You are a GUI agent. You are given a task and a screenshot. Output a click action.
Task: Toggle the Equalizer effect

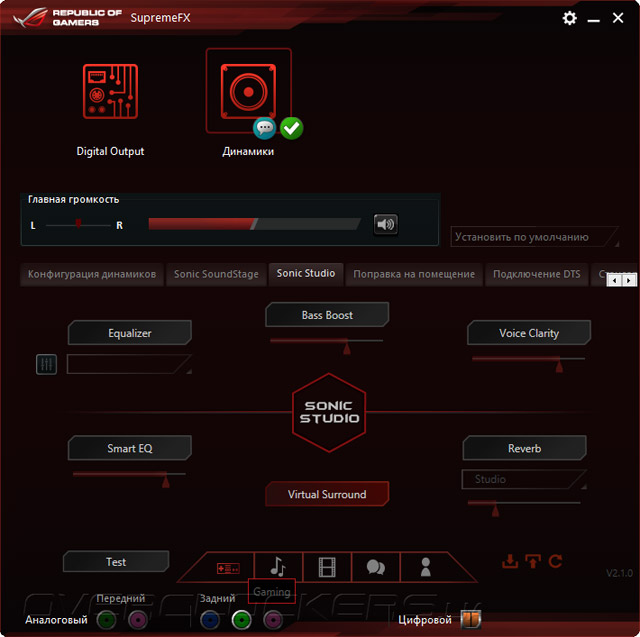(x=130, y=333)
